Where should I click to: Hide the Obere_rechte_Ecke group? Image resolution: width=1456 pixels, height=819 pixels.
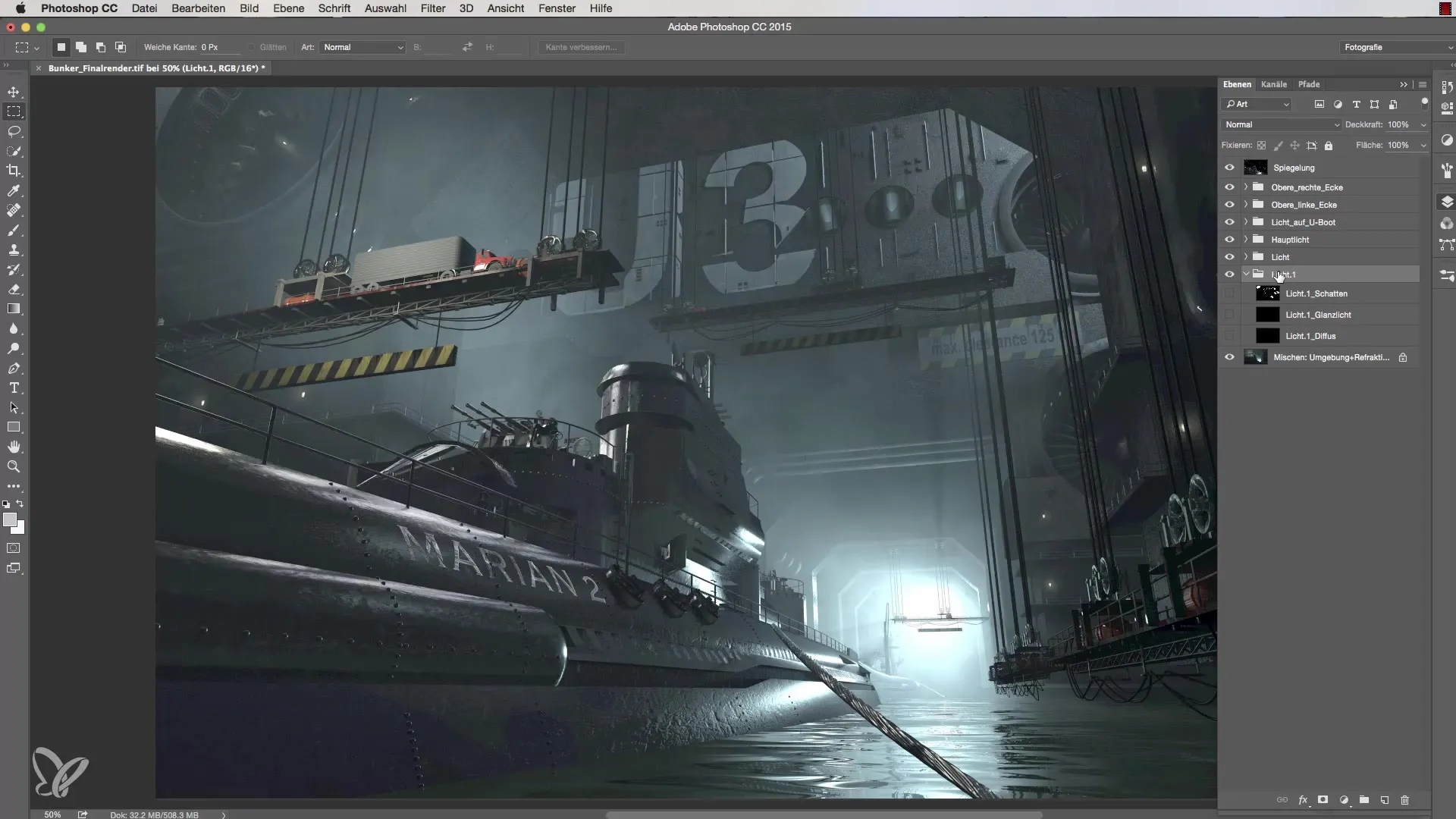click(1229, 187)
